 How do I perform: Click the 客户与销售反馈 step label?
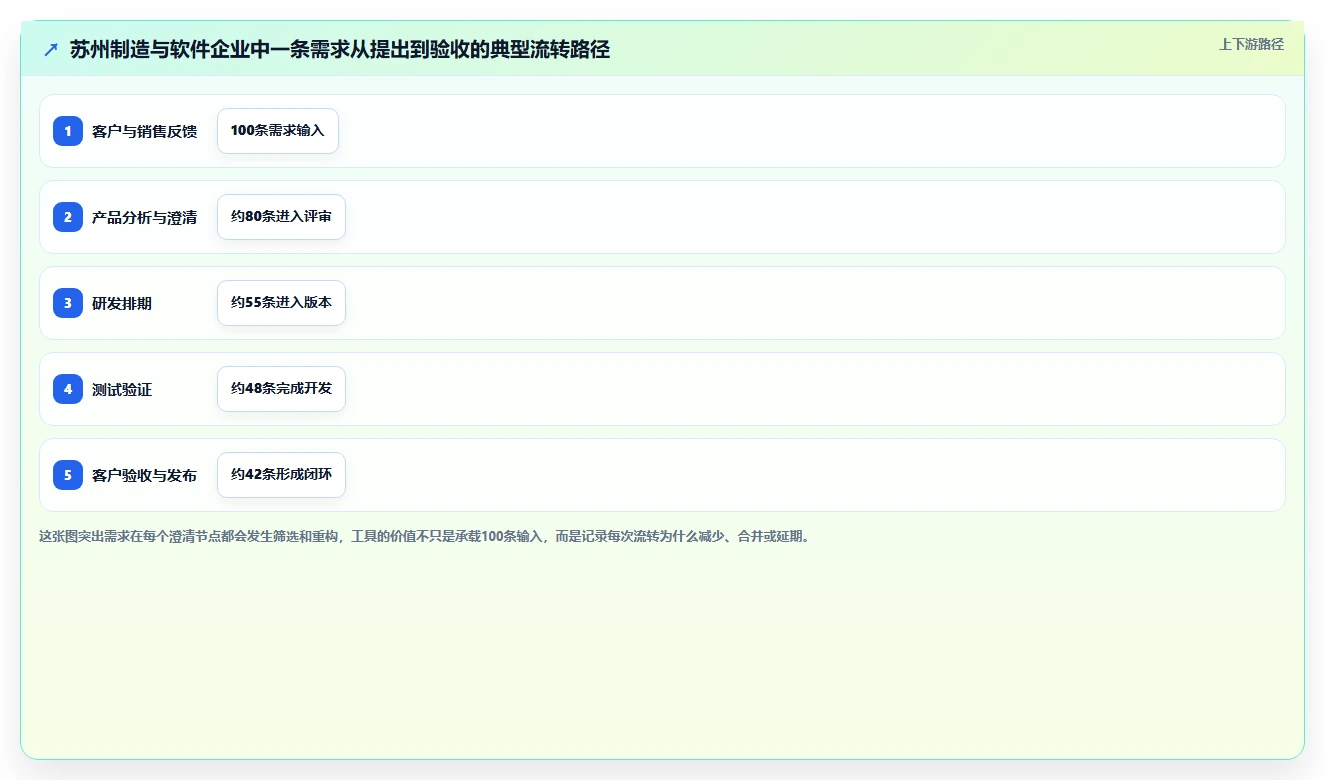coord(144,131)
